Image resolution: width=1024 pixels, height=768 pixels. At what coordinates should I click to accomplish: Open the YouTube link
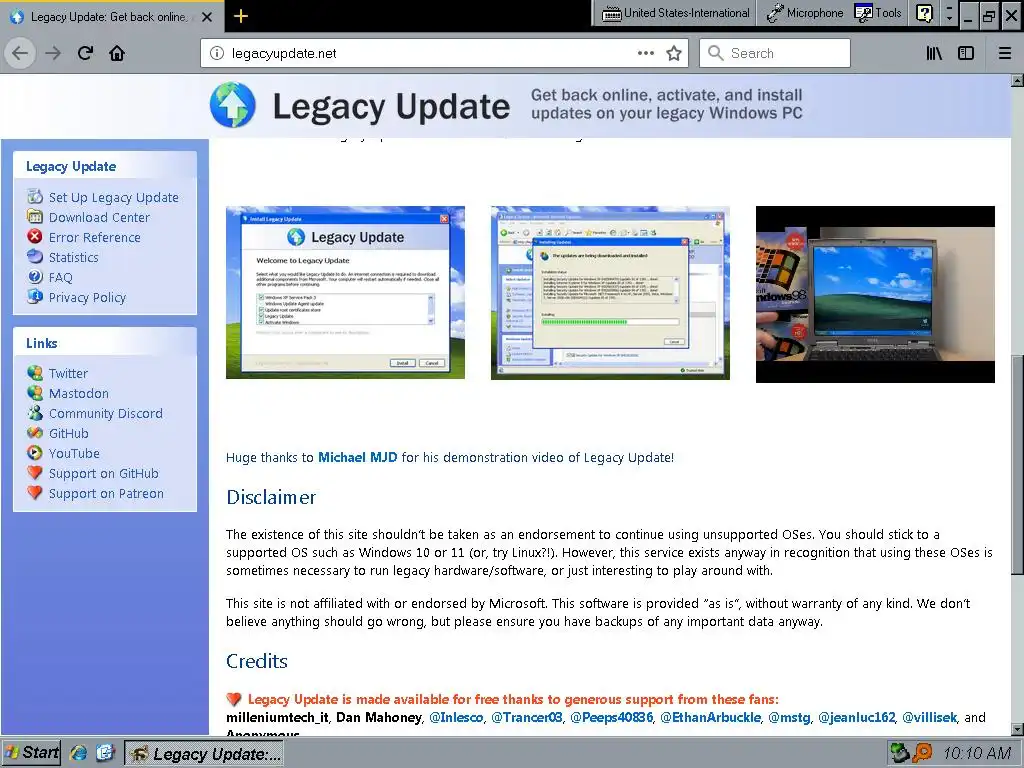(x=74, y=454)
